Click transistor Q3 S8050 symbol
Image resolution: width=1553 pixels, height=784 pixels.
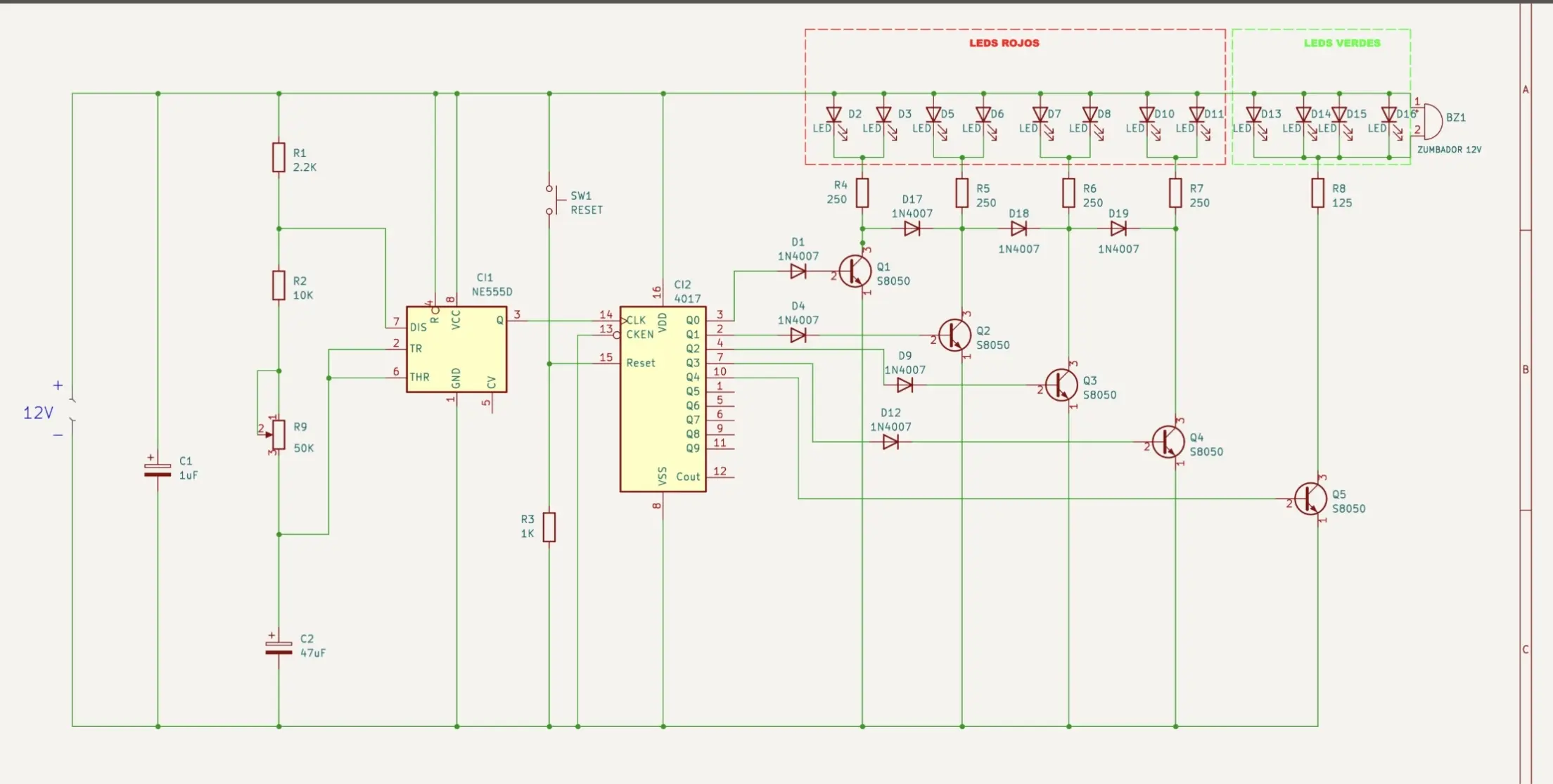pyautogui.click(x=1061, y=385)
